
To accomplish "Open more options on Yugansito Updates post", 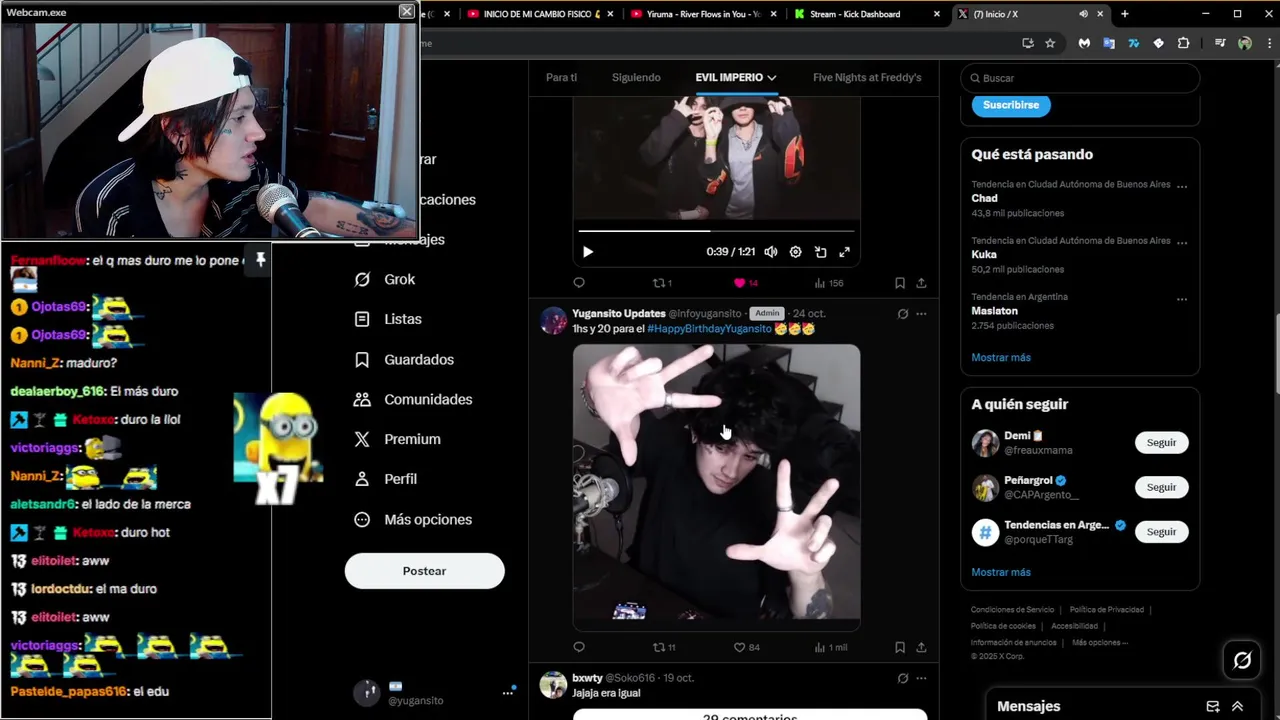I will [921, 314].
